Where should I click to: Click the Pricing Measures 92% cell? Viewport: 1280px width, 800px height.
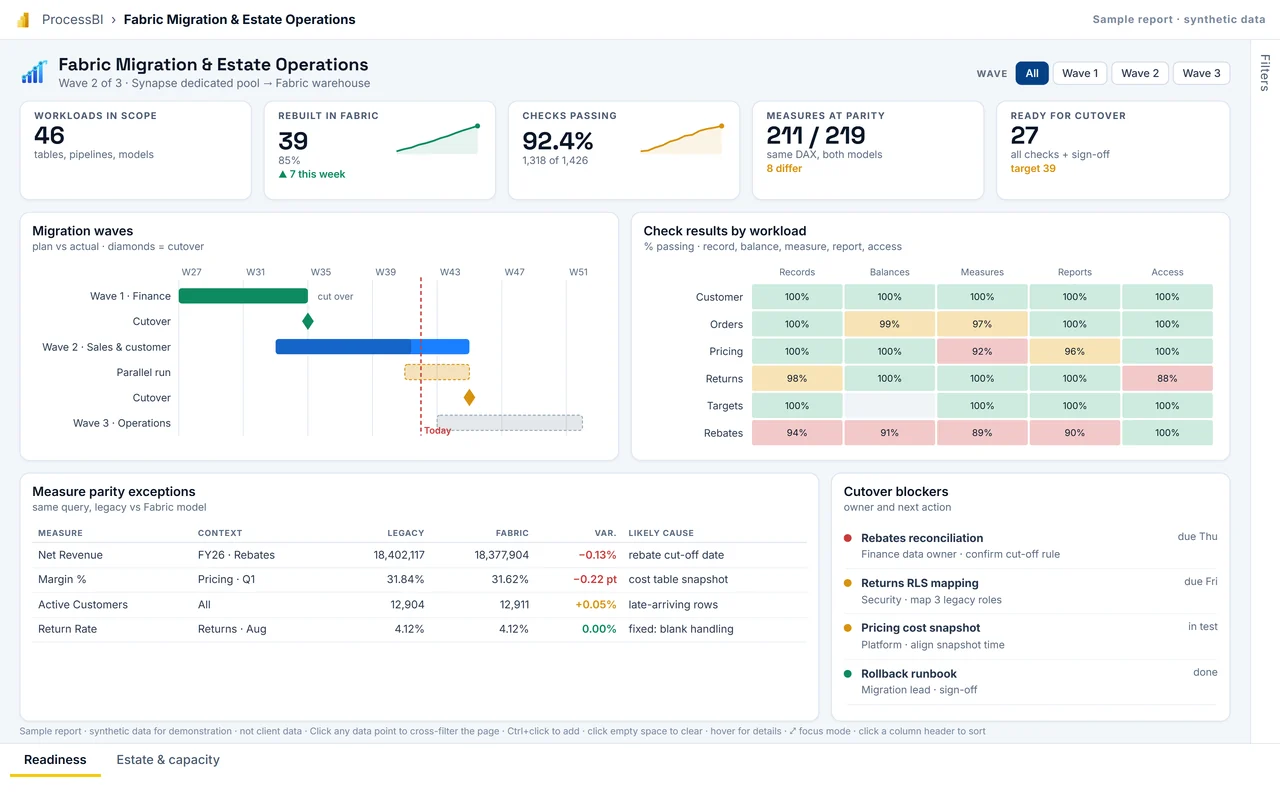coord(982,352)
